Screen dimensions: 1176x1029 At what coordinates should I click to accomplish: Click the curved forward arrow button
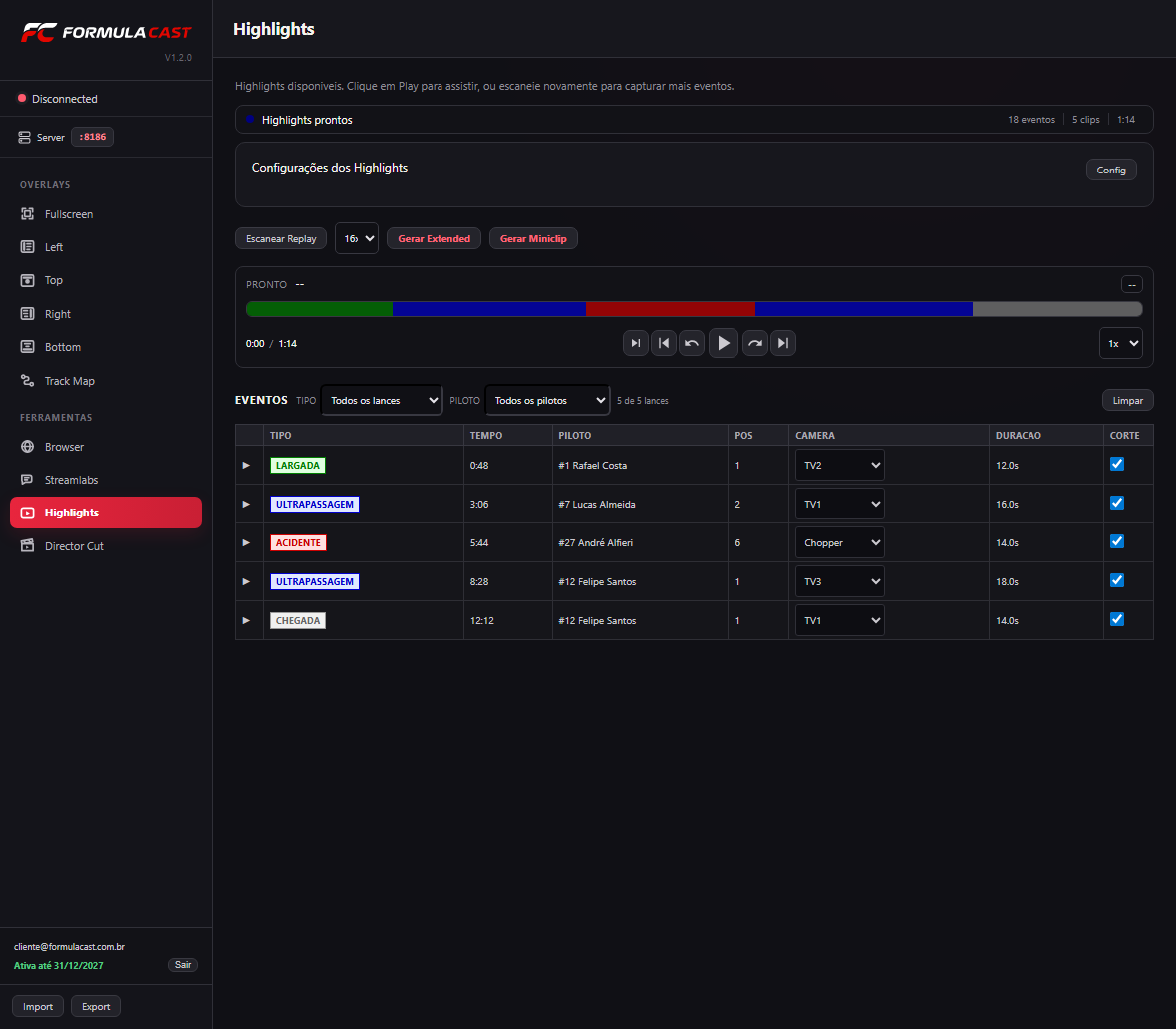coord(755,343)
